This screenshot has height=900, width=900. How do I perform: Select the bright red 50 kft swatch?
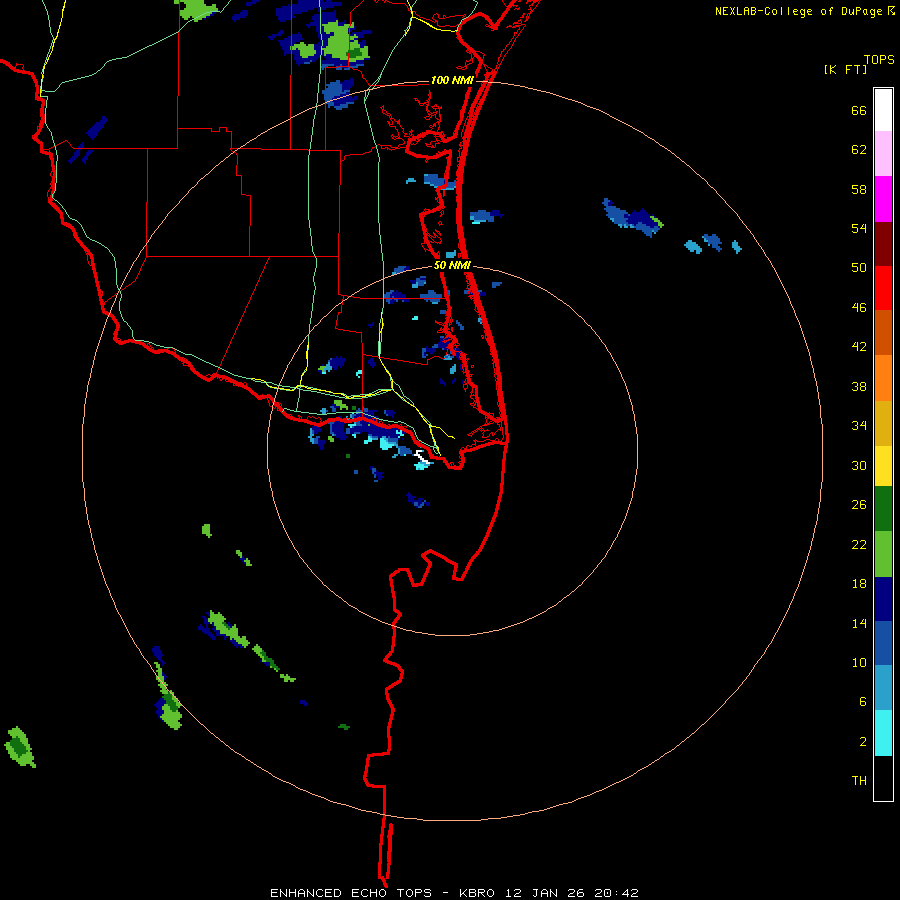(883, 288)
